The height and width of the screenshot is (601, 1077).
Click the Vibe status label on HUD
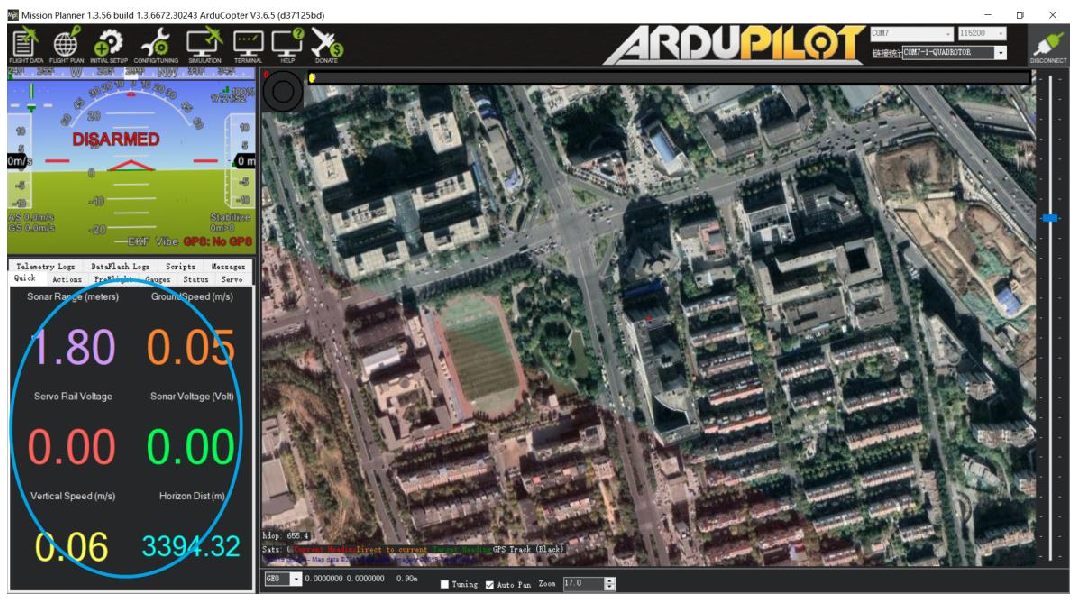pyautogui.click(x=167, y=242)
